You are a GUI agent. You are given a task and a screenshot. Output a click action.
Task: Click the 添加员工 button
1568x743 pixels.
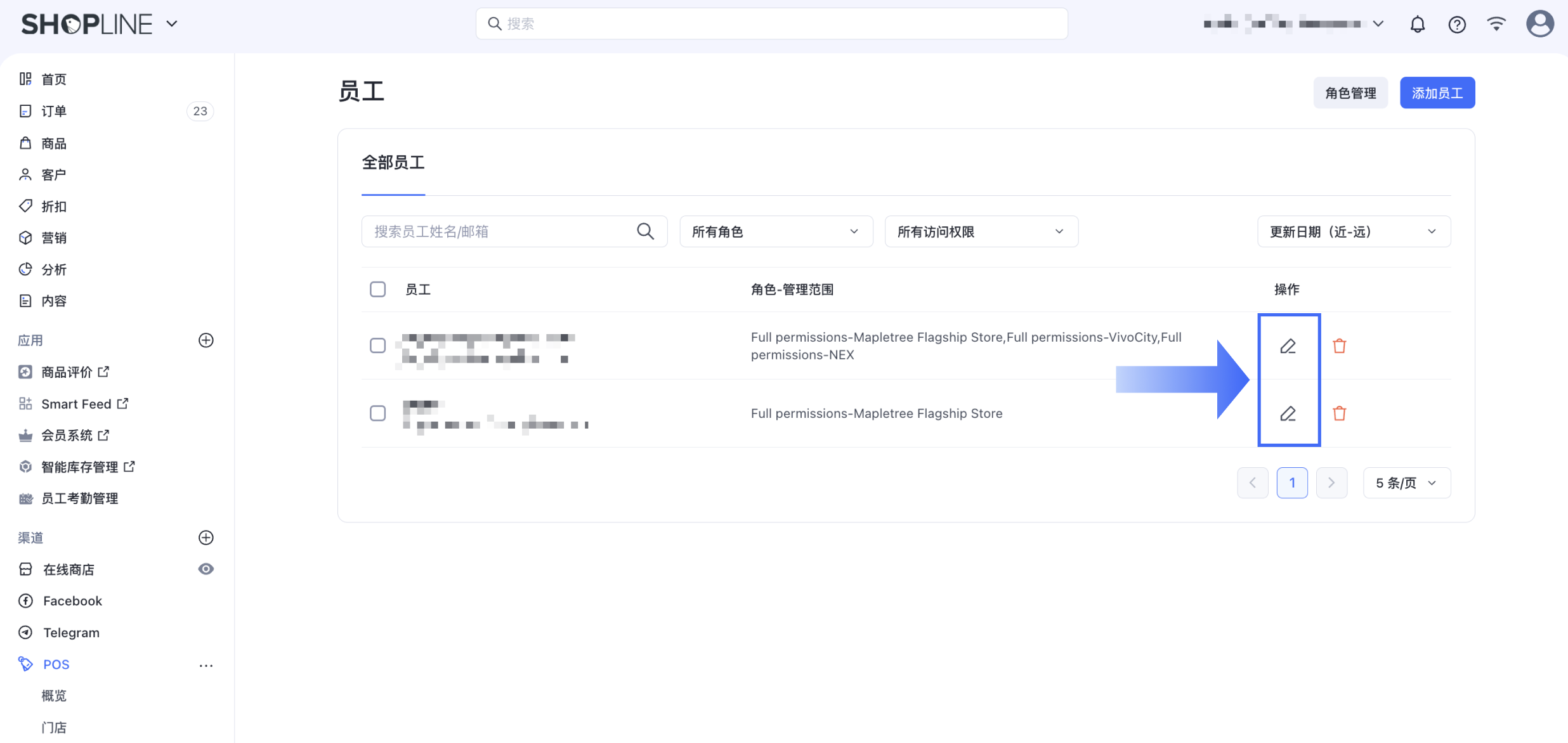[1437, 93]
